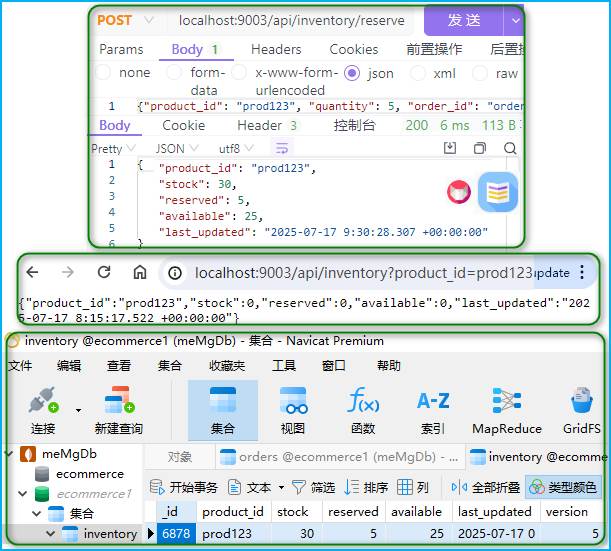Click the 排序 sort button
The height and width of the screenshot is (551, 611).
coord(366,487)
